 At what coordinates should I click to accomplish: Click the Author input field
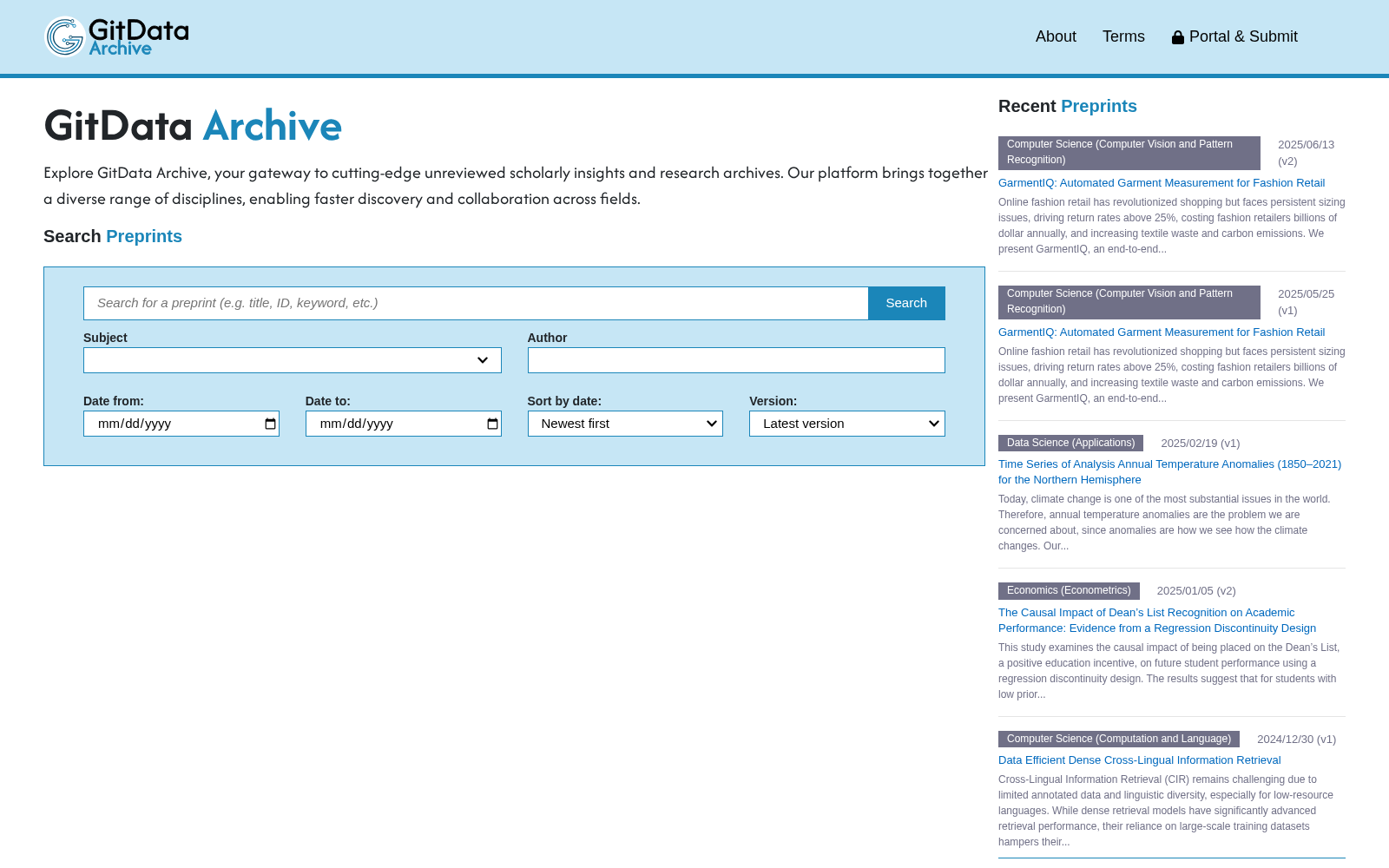point(736,360)
